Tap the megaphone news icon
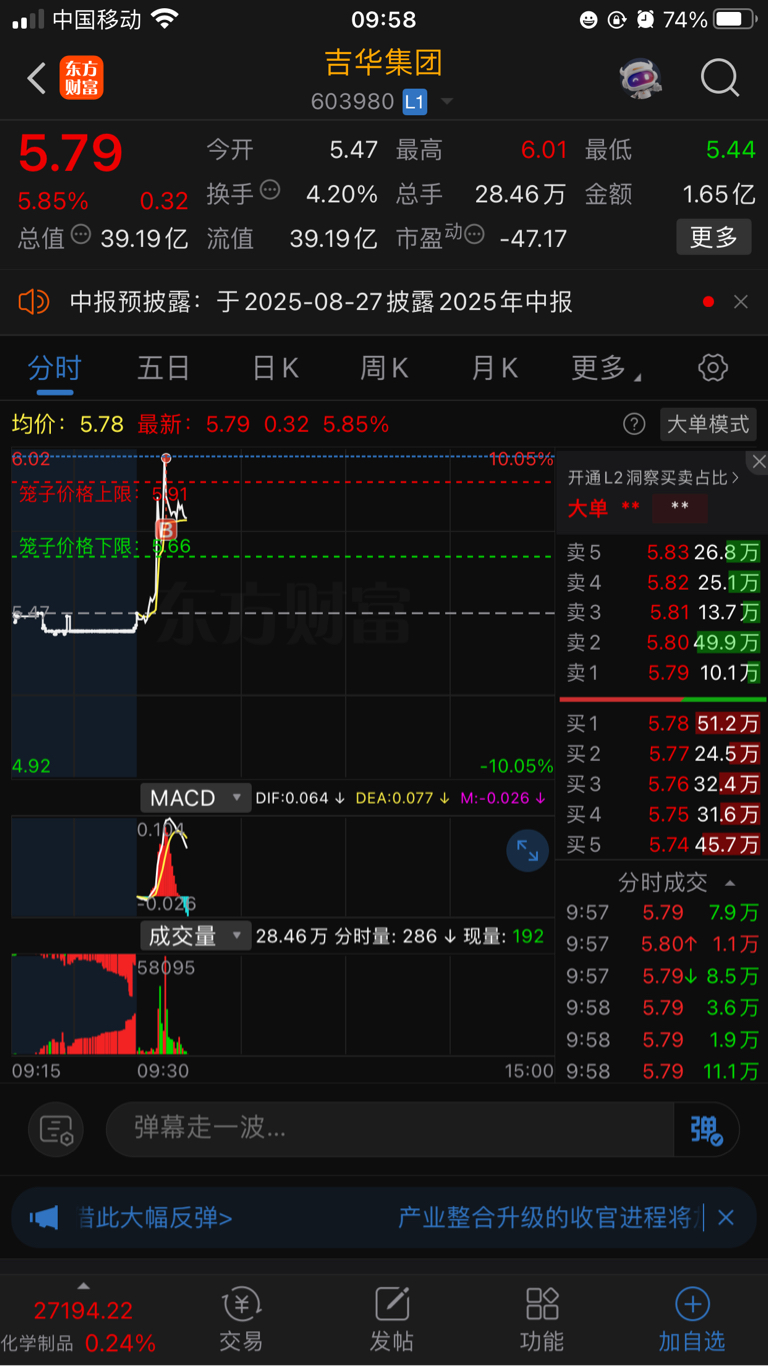 click(44, 1218)
